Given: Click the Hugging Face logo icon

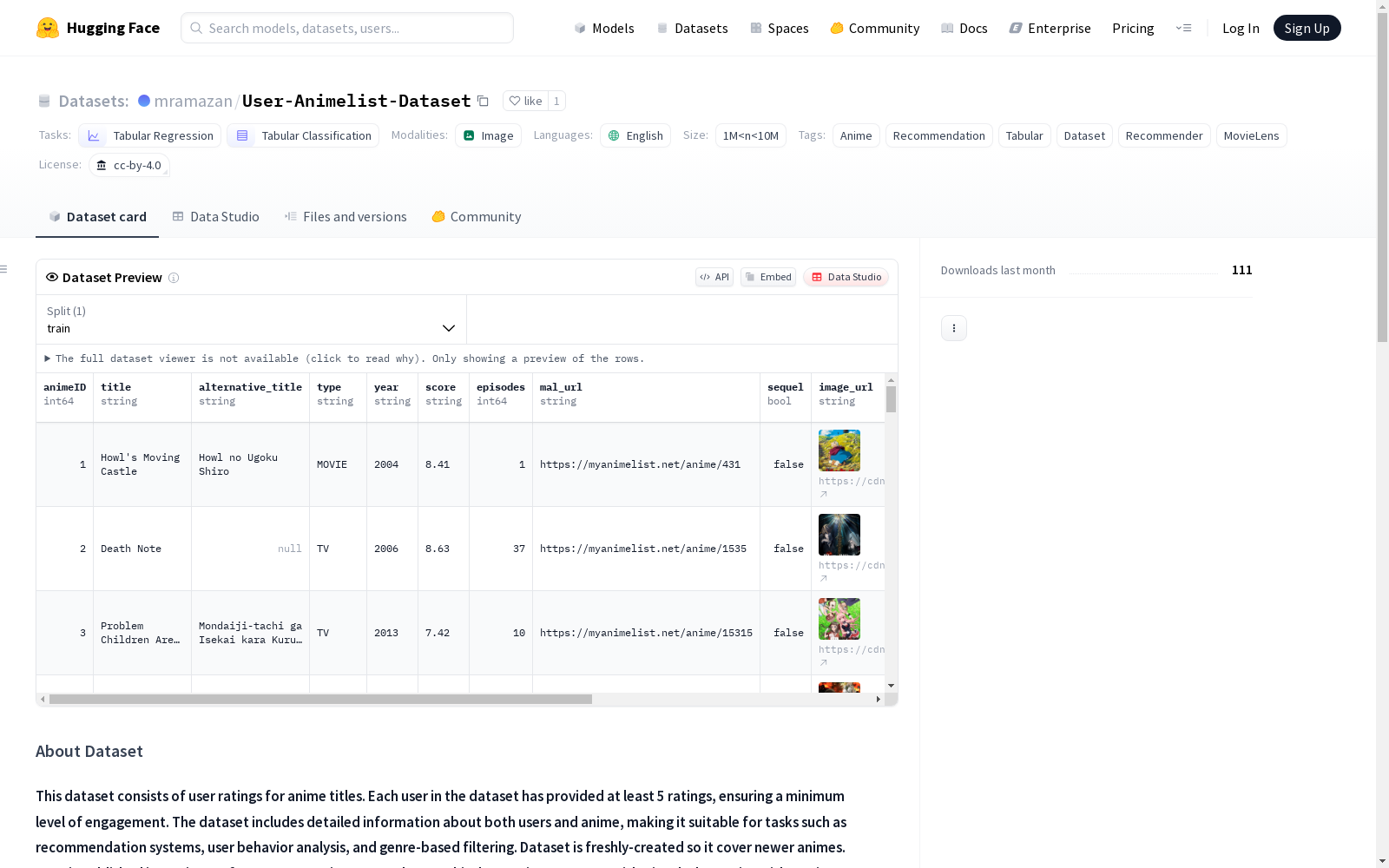Looking at the screenshot, I should pyautogui.click(x=48, y=28).
